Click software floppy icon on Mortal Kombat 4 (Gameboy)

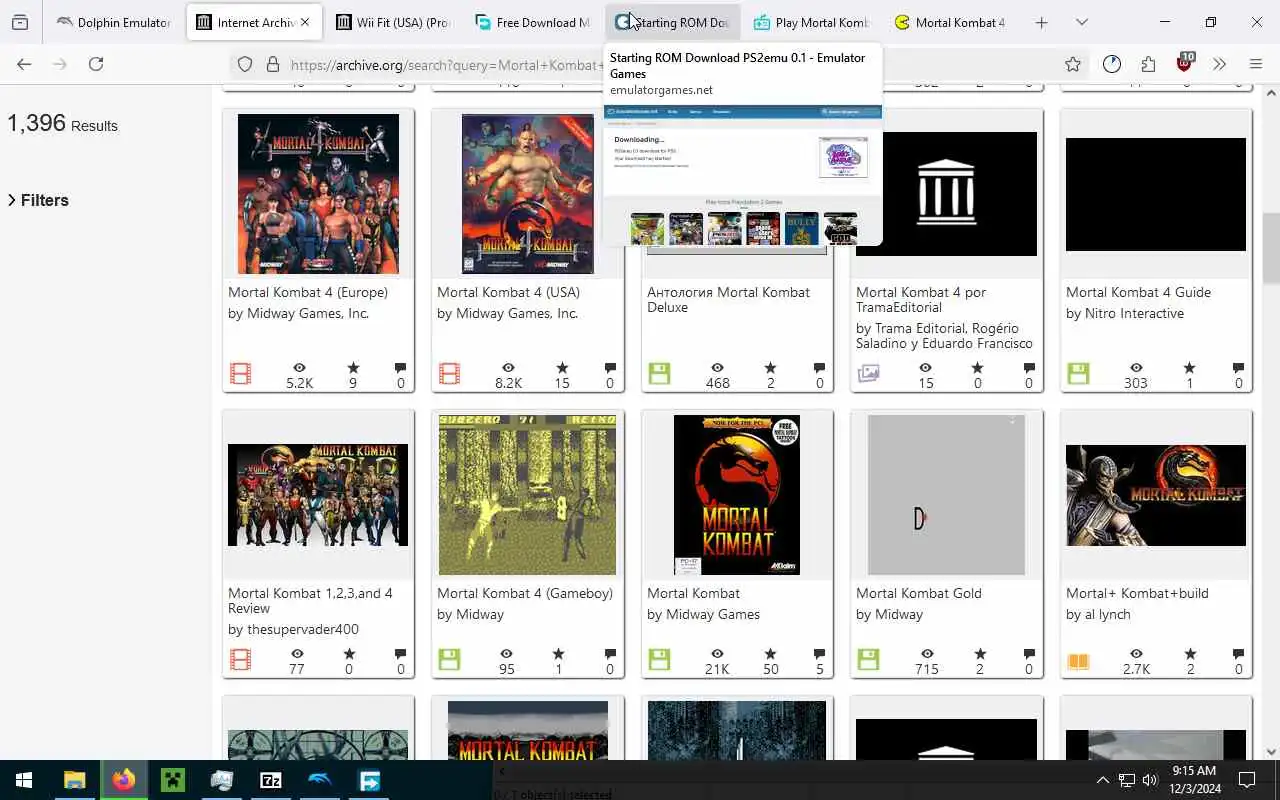point(449,660)
